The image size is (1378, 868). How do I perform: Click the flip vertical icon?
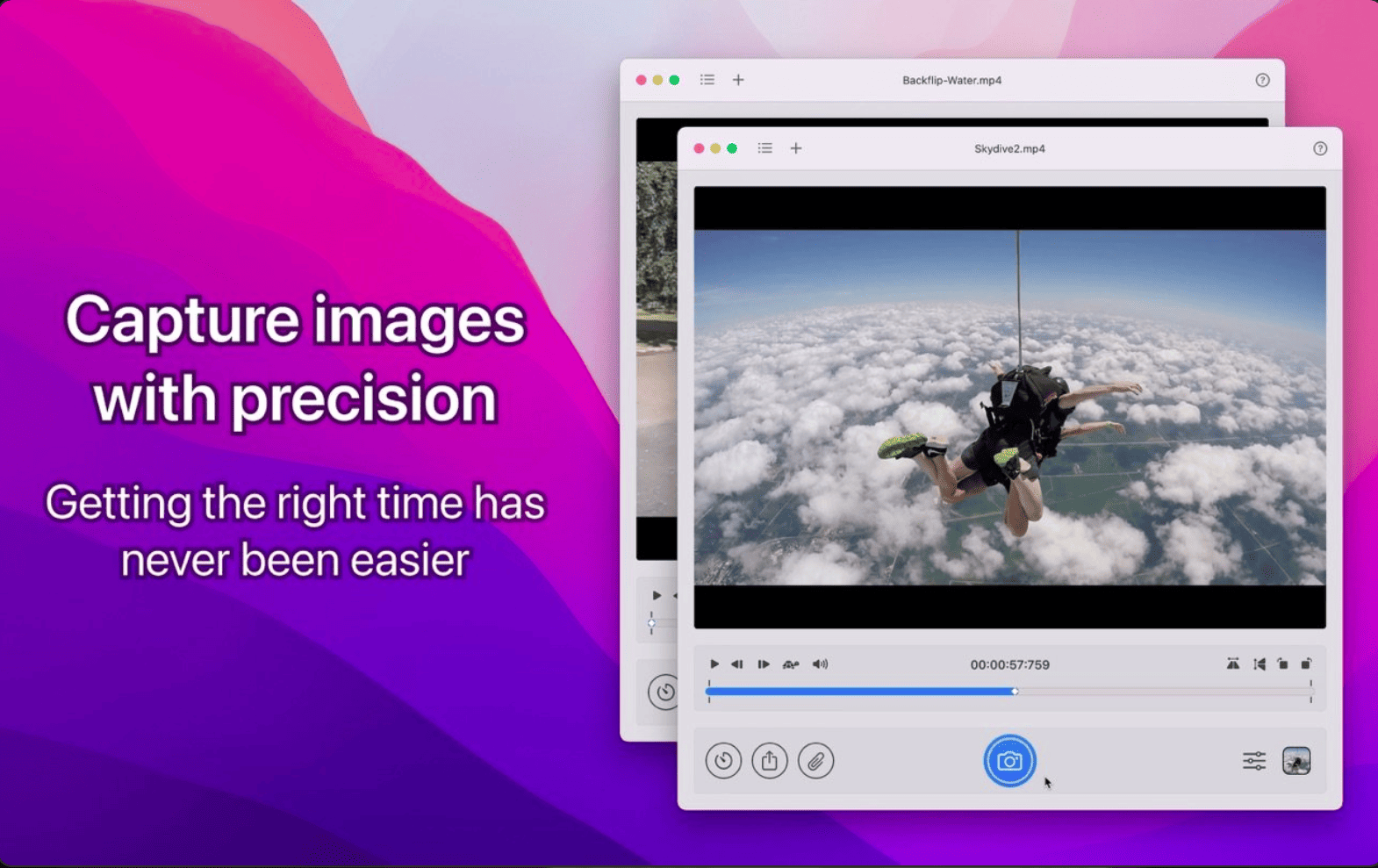point(1260,664)
